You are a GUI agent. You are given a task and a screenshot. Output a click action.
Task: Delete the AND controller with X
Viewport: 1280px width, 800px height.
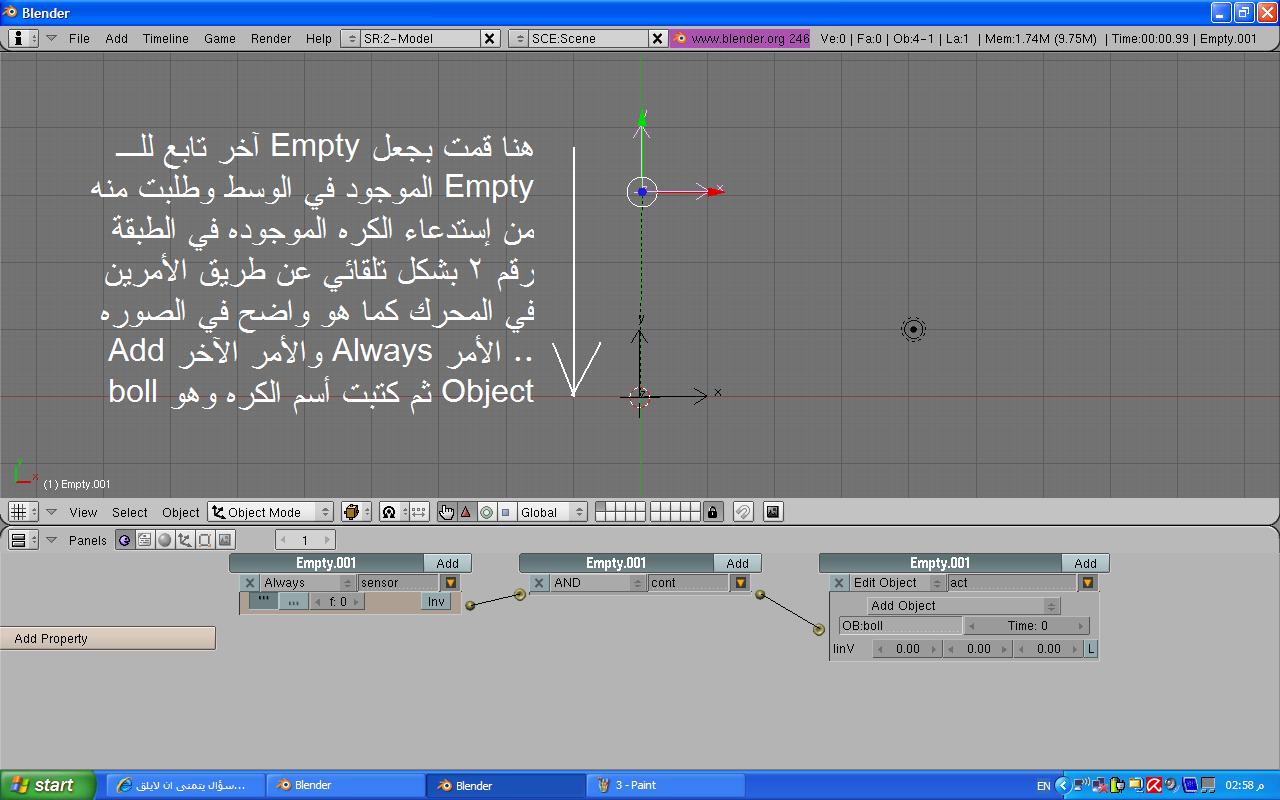pyautogui.click(x=539, y=583)
